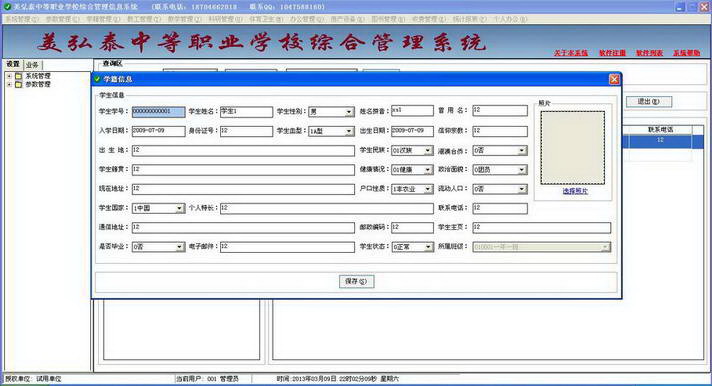Screen dimensions: 712x386
Task: Click the 出生地 input field
Action: pyautogui.click(x=243, y=151)
